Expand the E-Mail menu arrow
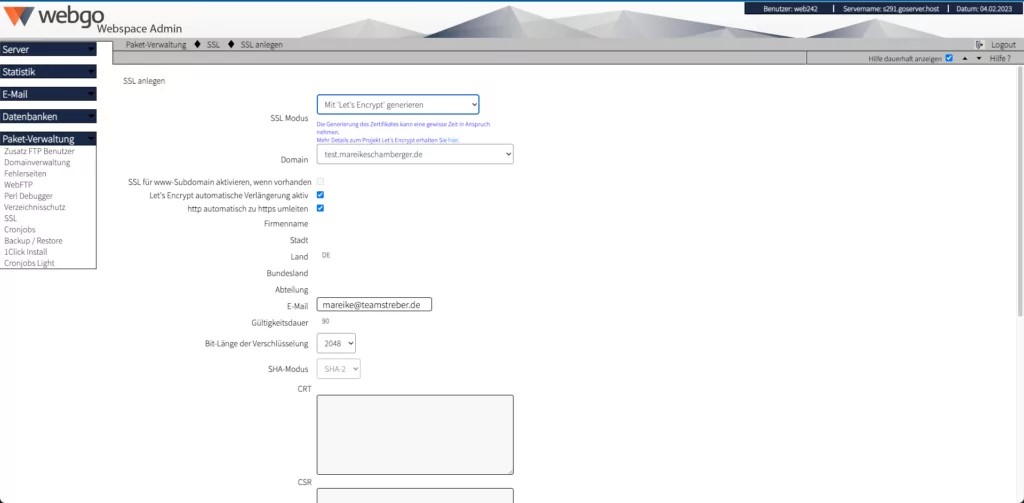 (90, 94)
